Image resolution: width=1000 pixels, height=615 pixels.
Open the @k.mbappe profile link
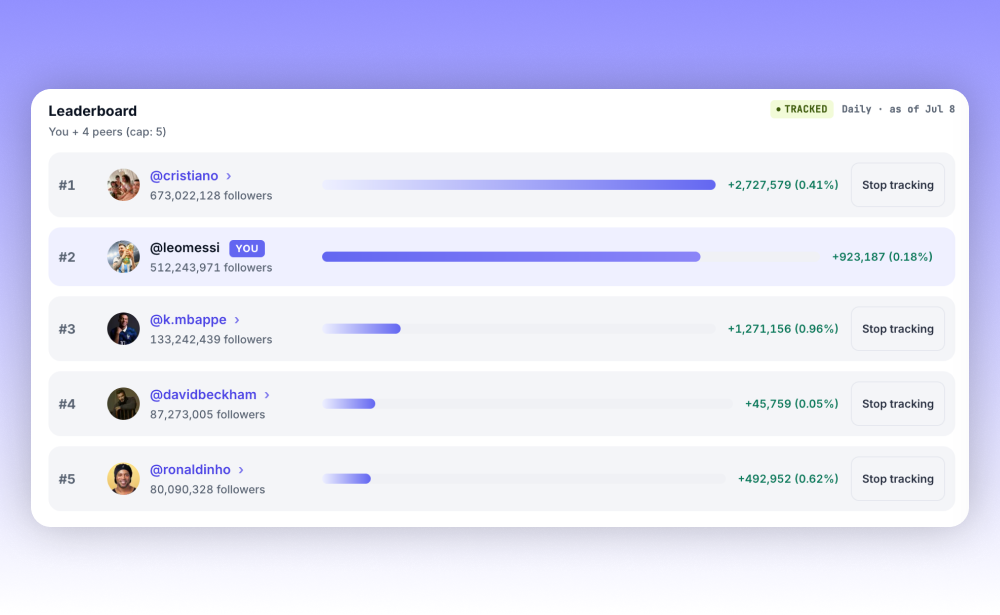pos(188,320)
